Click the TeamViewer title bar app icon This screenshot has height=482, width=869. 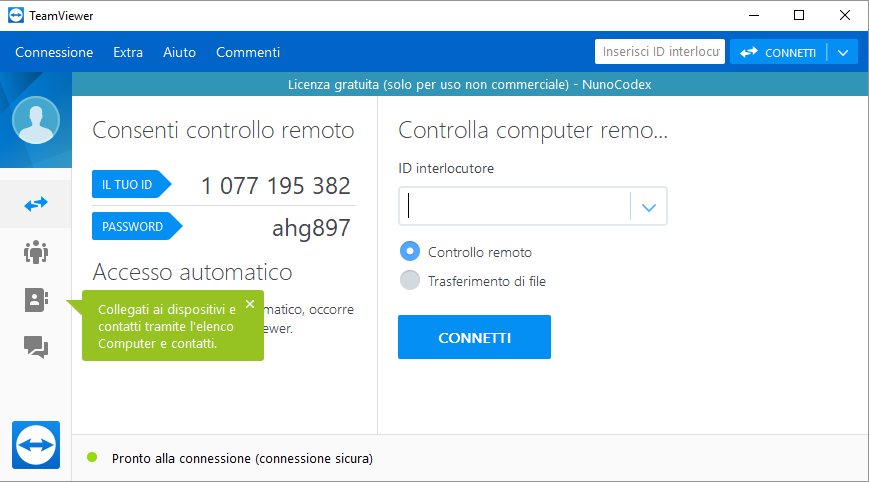click(x=17, y=16)
